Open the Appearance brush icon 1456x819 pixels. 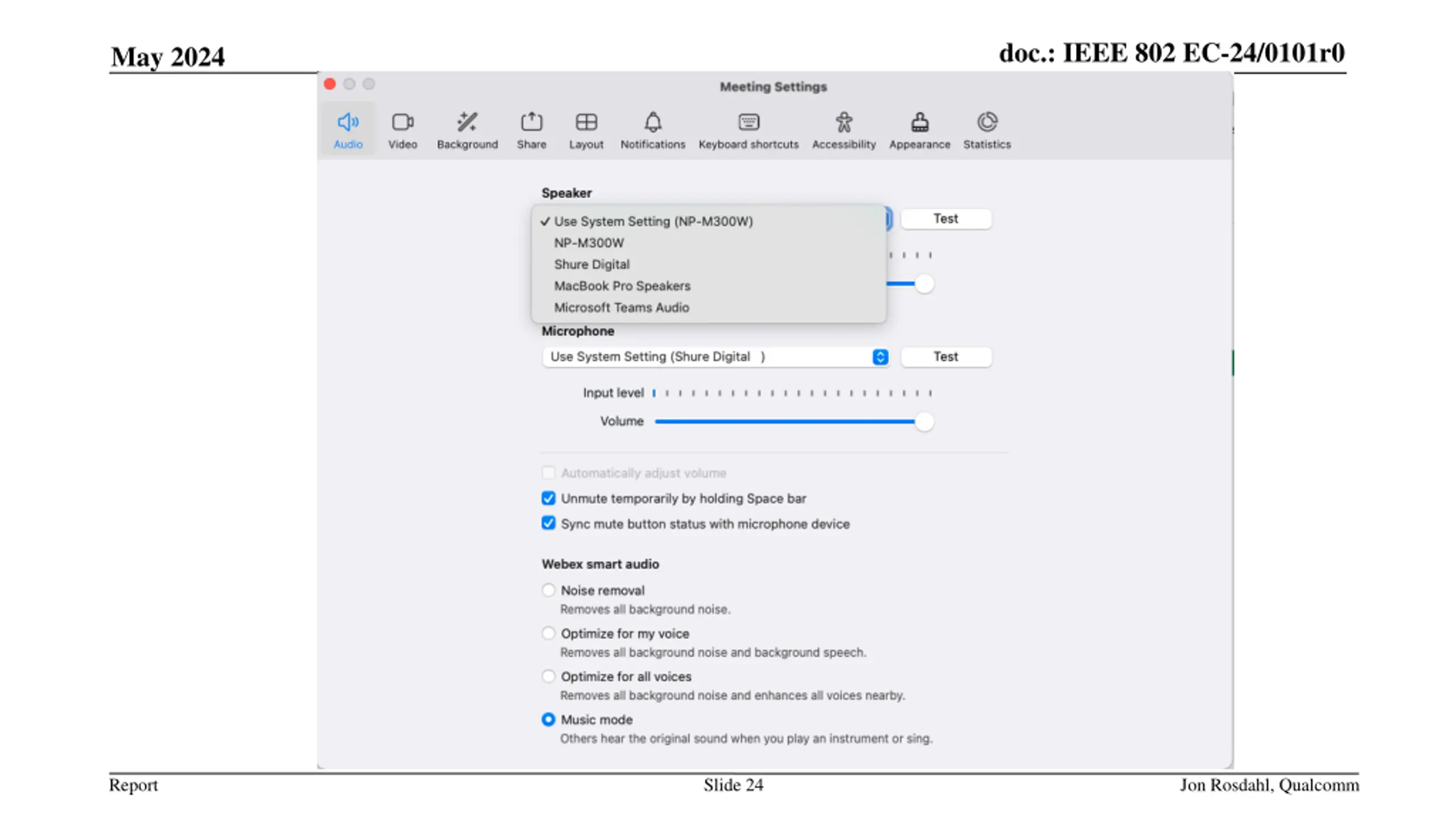point(920,122)
